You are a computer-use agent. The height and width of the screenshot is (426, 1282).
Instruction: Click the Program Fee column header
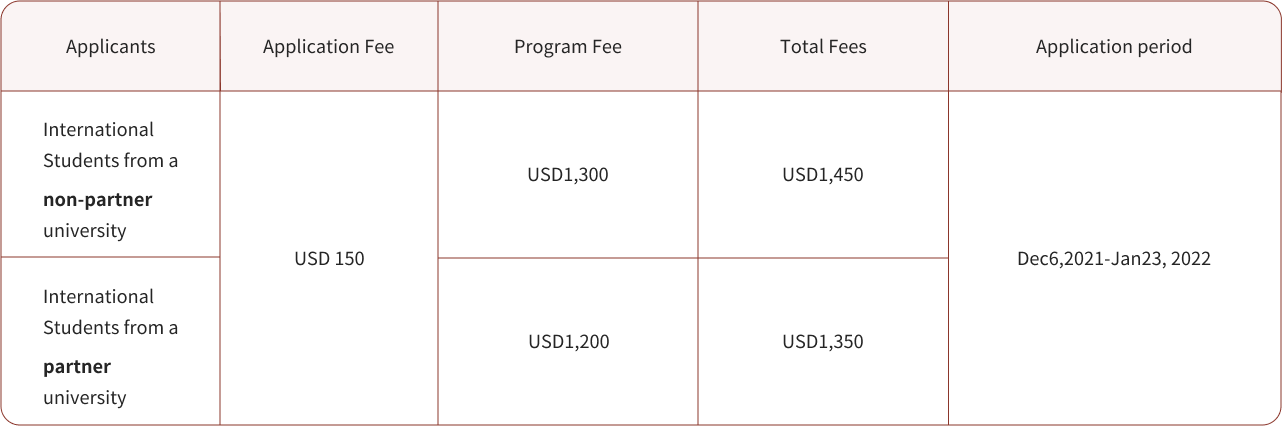tap(568, 47)
